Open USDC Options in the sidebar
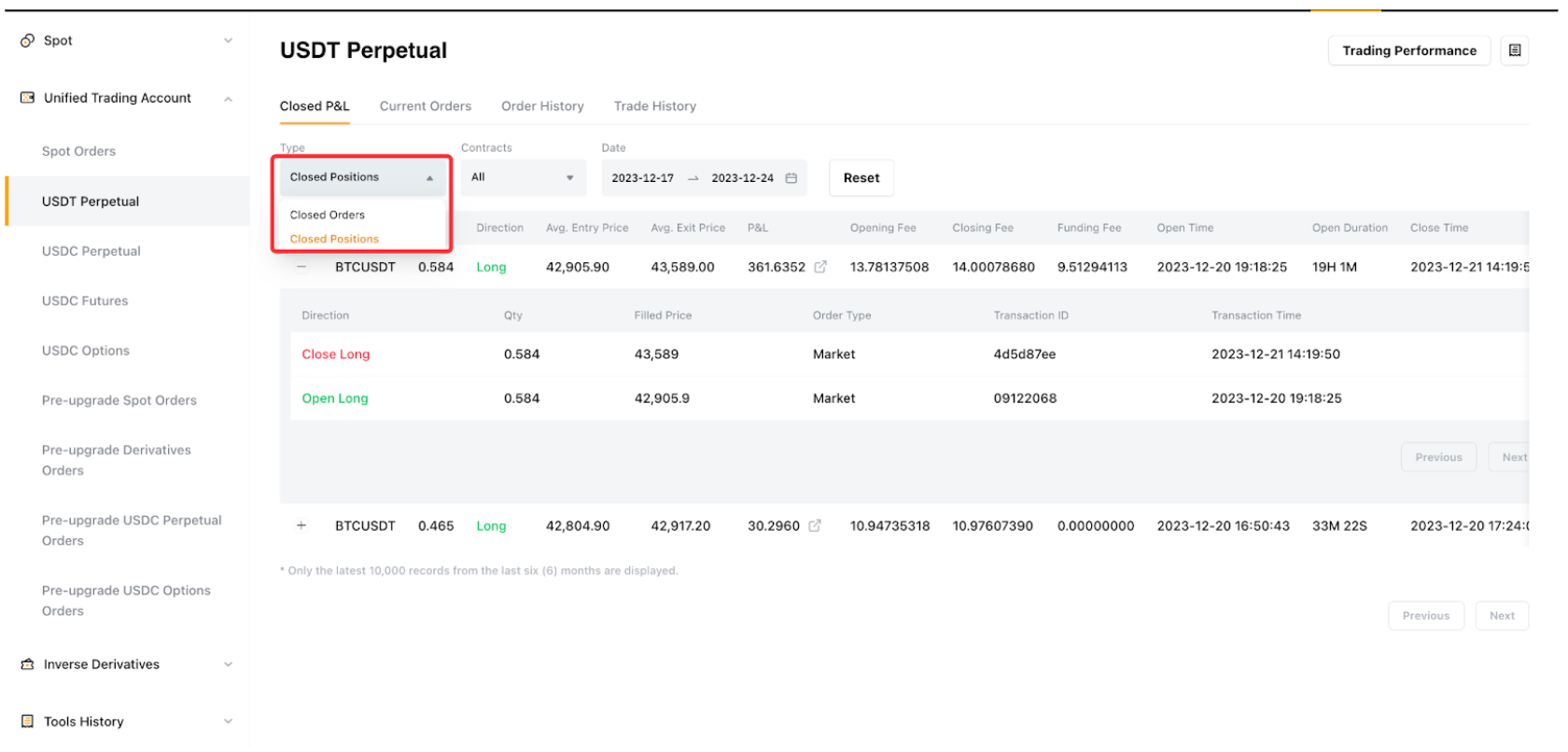Viewport: 1568px width, 752px height. 86,351
